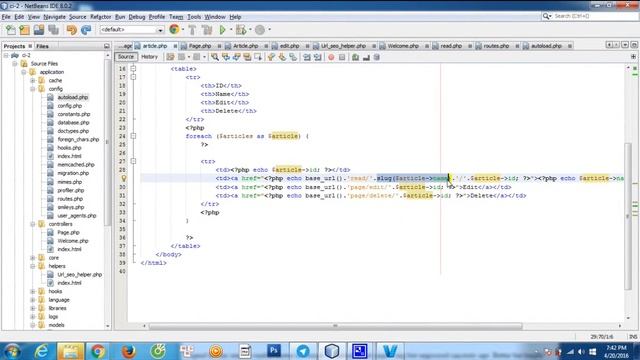The width and height of the screenshot is (640, 360).
Task: Collapse the ci-2 project node
Action: 6,55
